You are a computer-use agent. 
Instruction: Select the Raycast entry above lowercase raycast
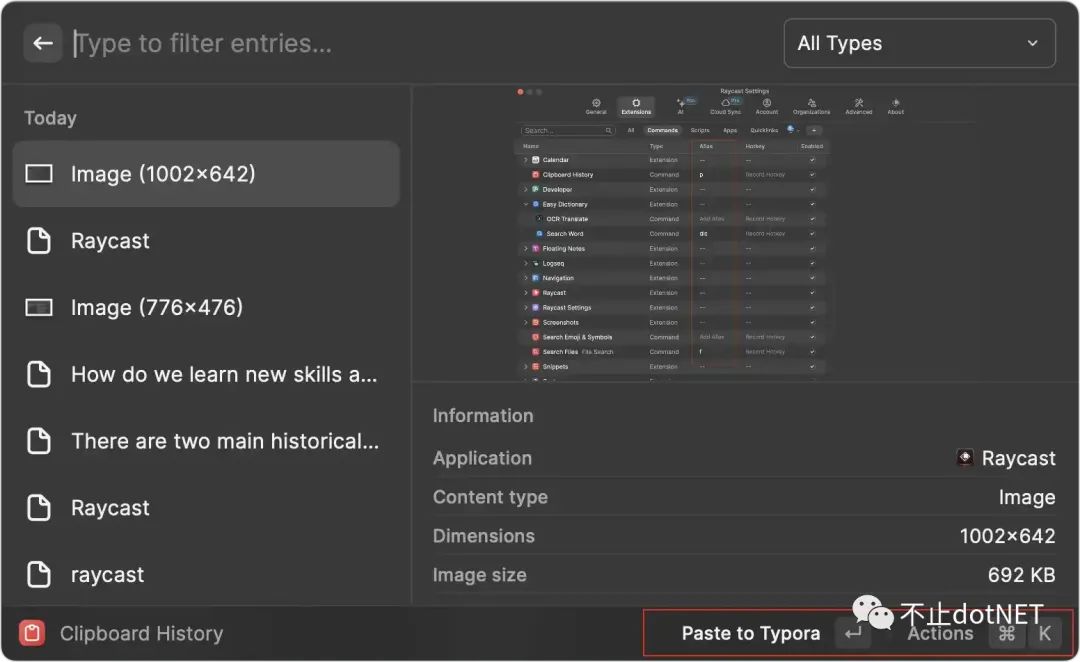point(206,508)
